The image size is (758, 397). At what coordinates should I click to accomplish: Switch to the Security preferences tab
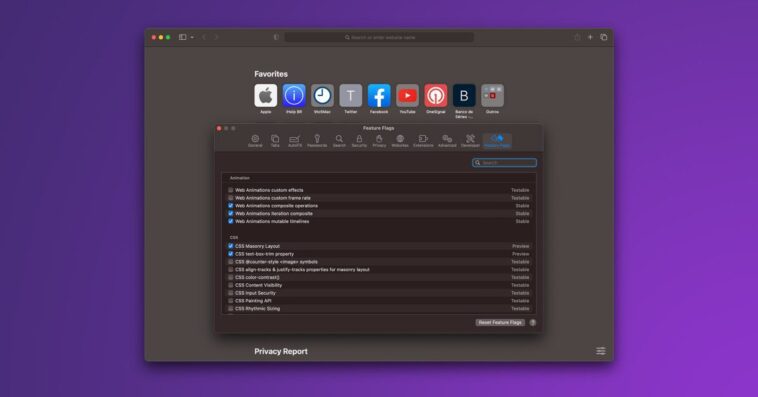pos(359,141)
